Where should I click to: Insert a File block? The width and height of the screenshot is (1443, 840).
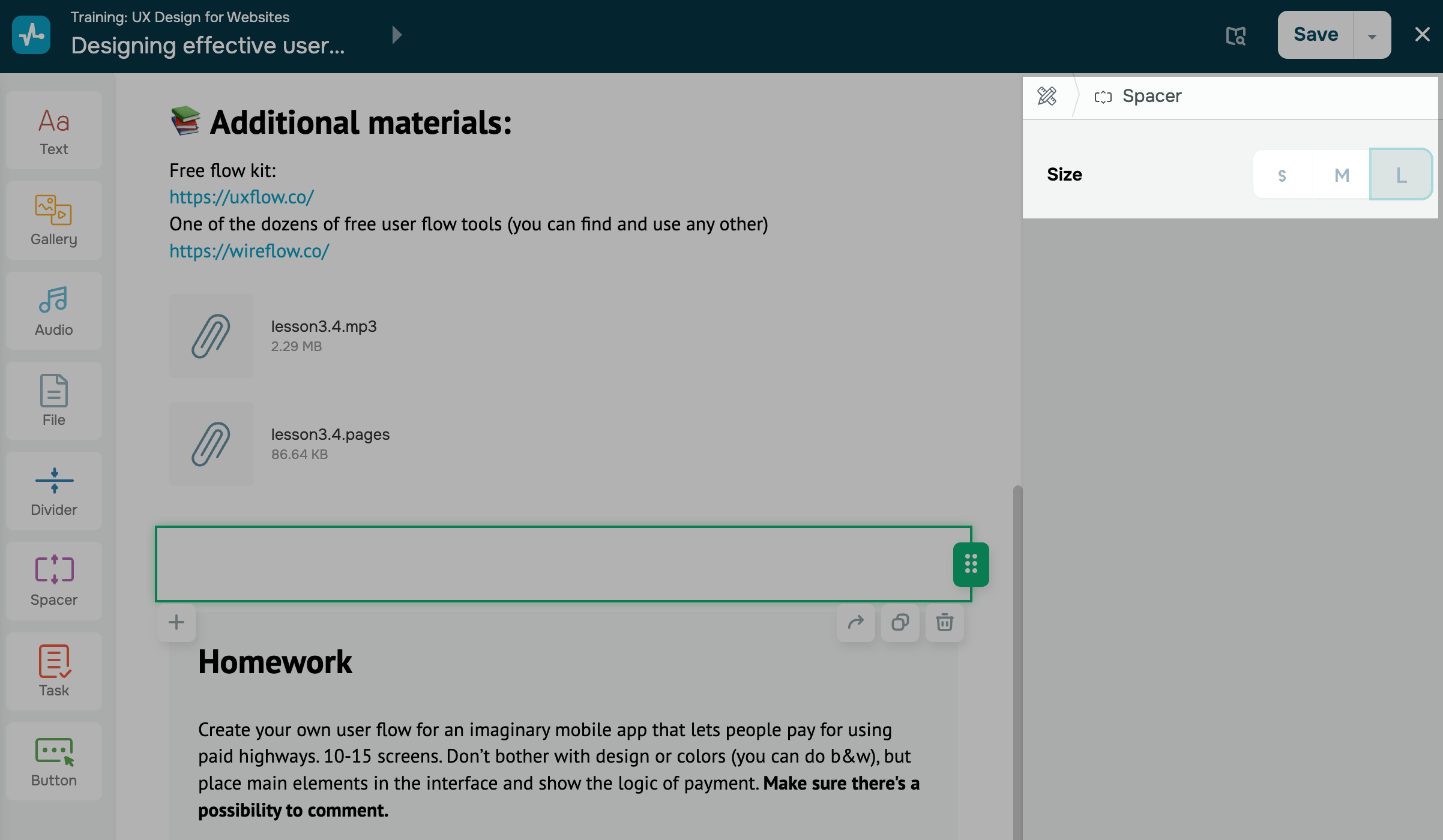point(53,401)
